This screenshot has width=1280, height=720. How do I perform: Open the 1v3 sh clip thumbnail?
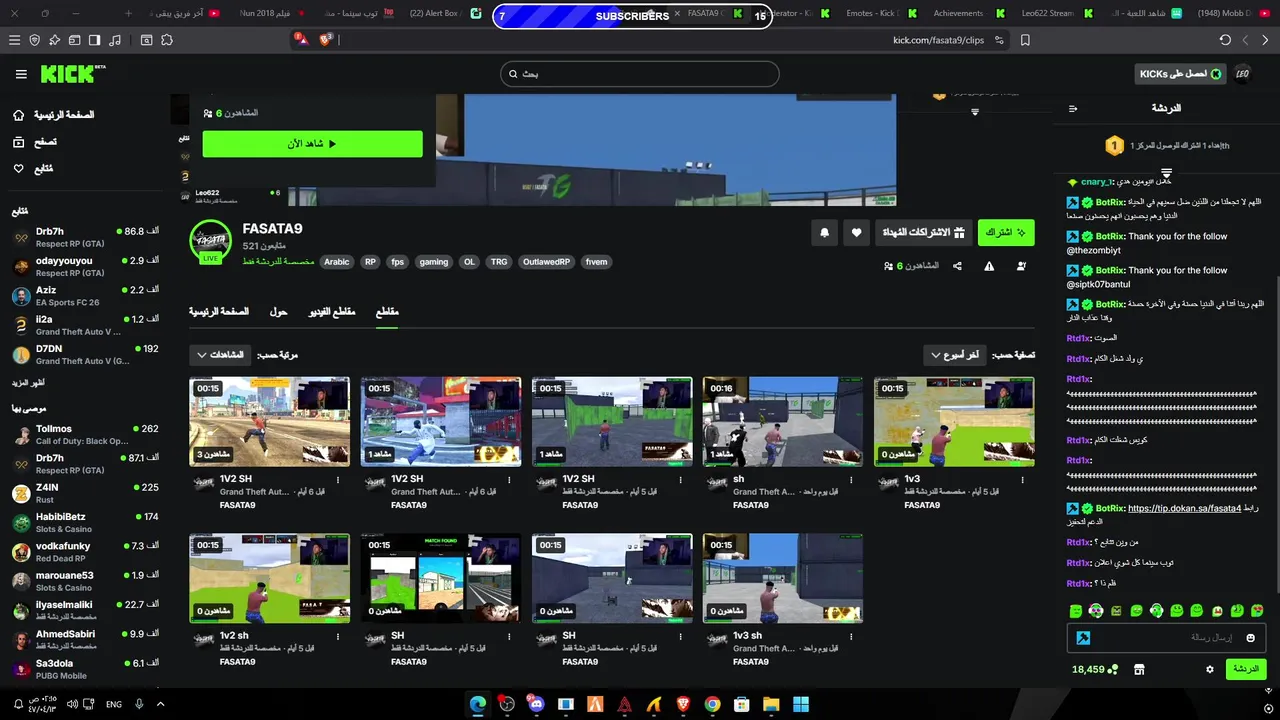(783, 579)
